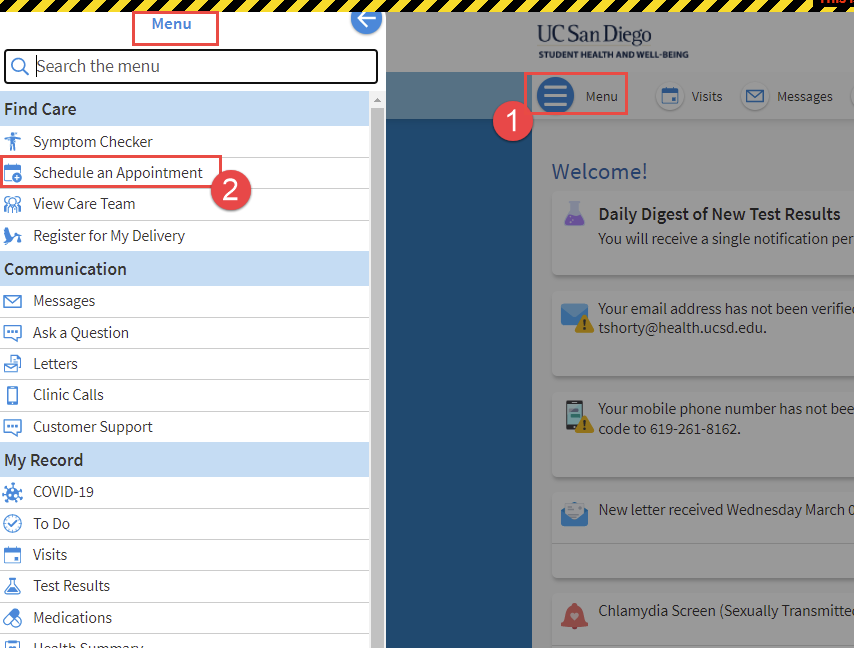Image resolution: width=854 pixels, height=648 pixels.
Task: Click the magnifier icon in the menu search box
Action: coord(20,66)
